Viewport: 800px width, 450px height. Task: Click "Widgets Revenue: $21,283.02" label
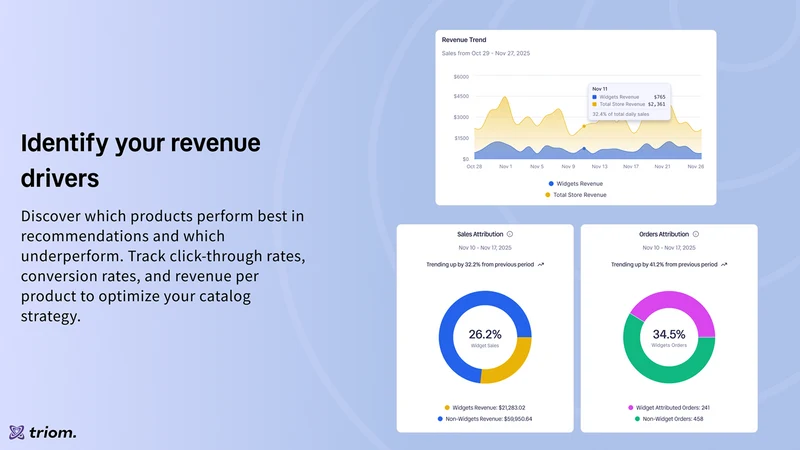pos(489,408)
